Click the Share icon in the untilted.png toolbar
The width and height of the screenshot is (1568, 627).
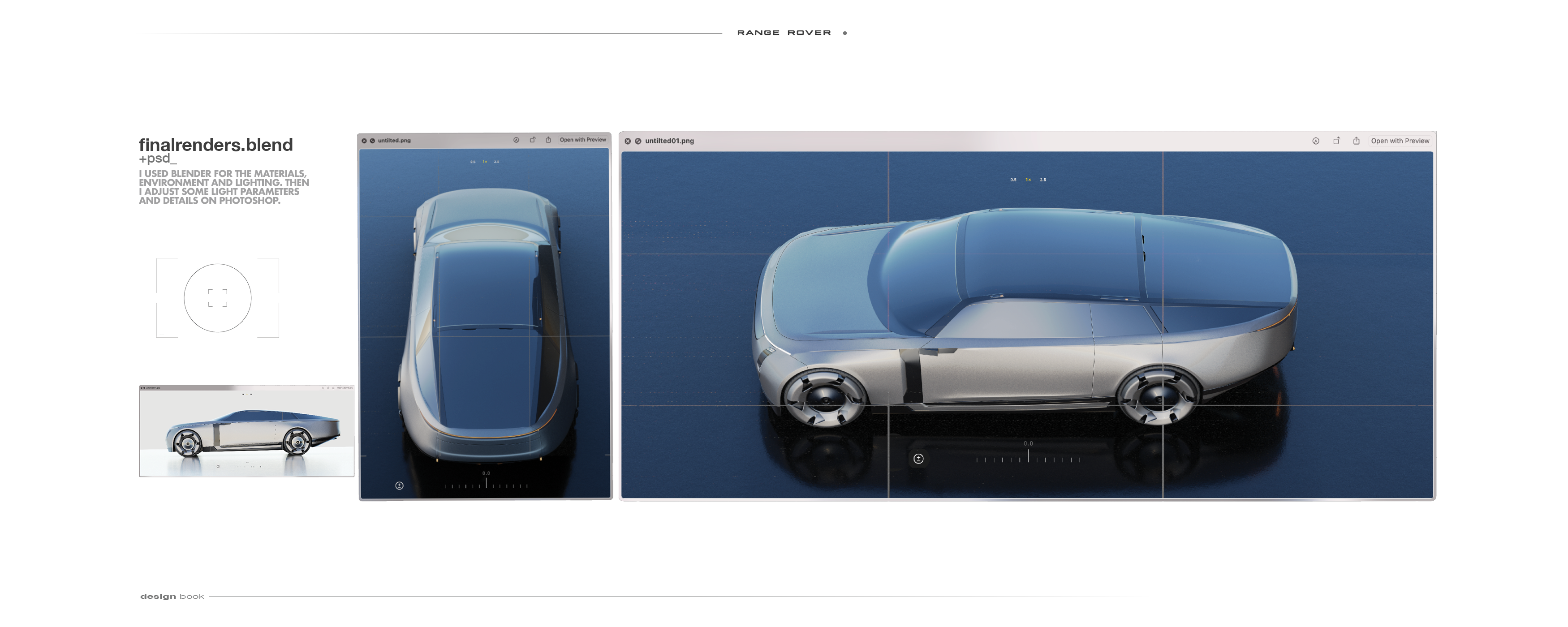548,140
